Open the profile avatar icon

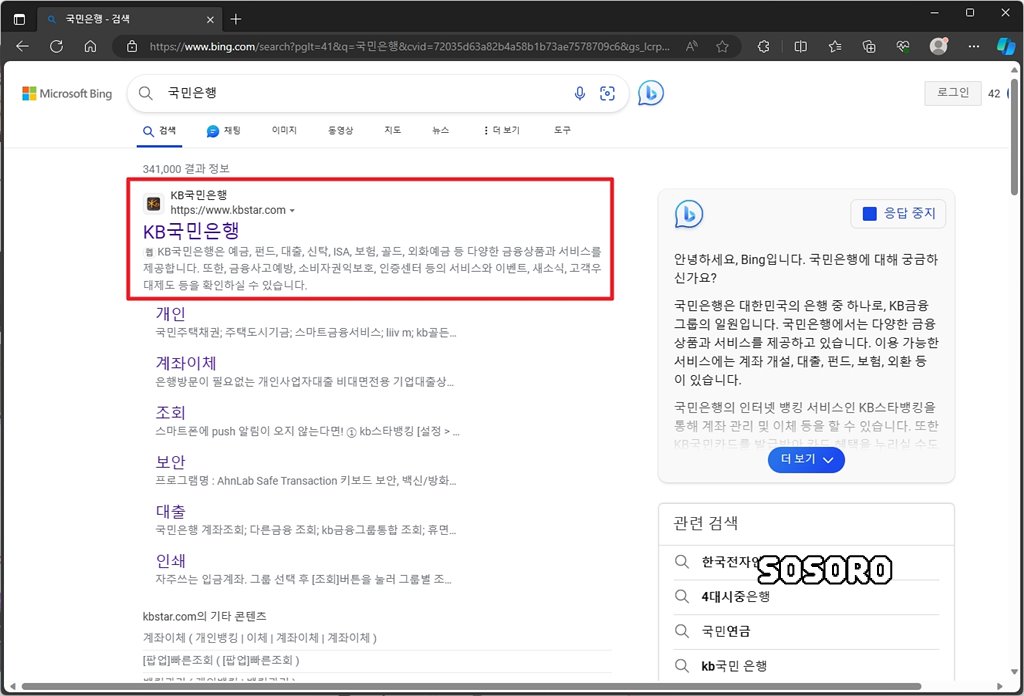(938, 46)
